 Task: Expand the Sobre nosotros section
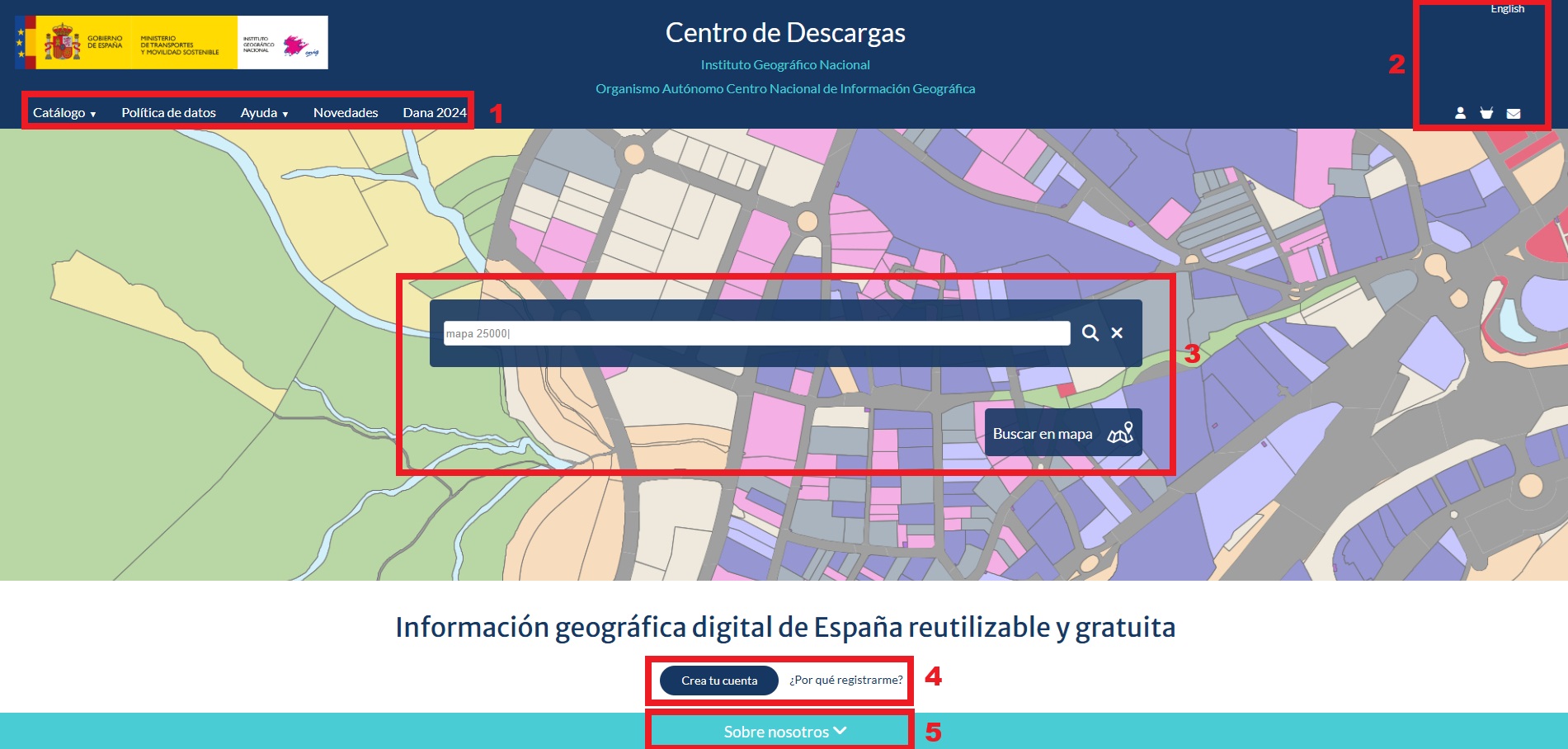[784, 732]
